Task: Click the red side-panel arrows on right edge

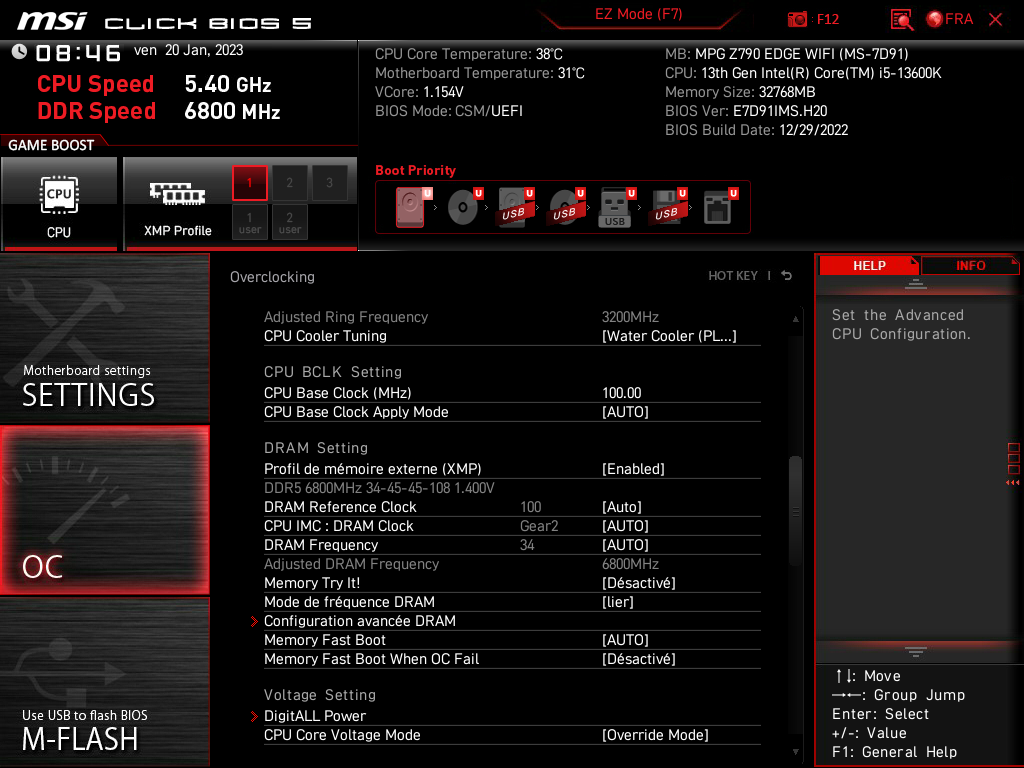Action: coord(1012,483)
